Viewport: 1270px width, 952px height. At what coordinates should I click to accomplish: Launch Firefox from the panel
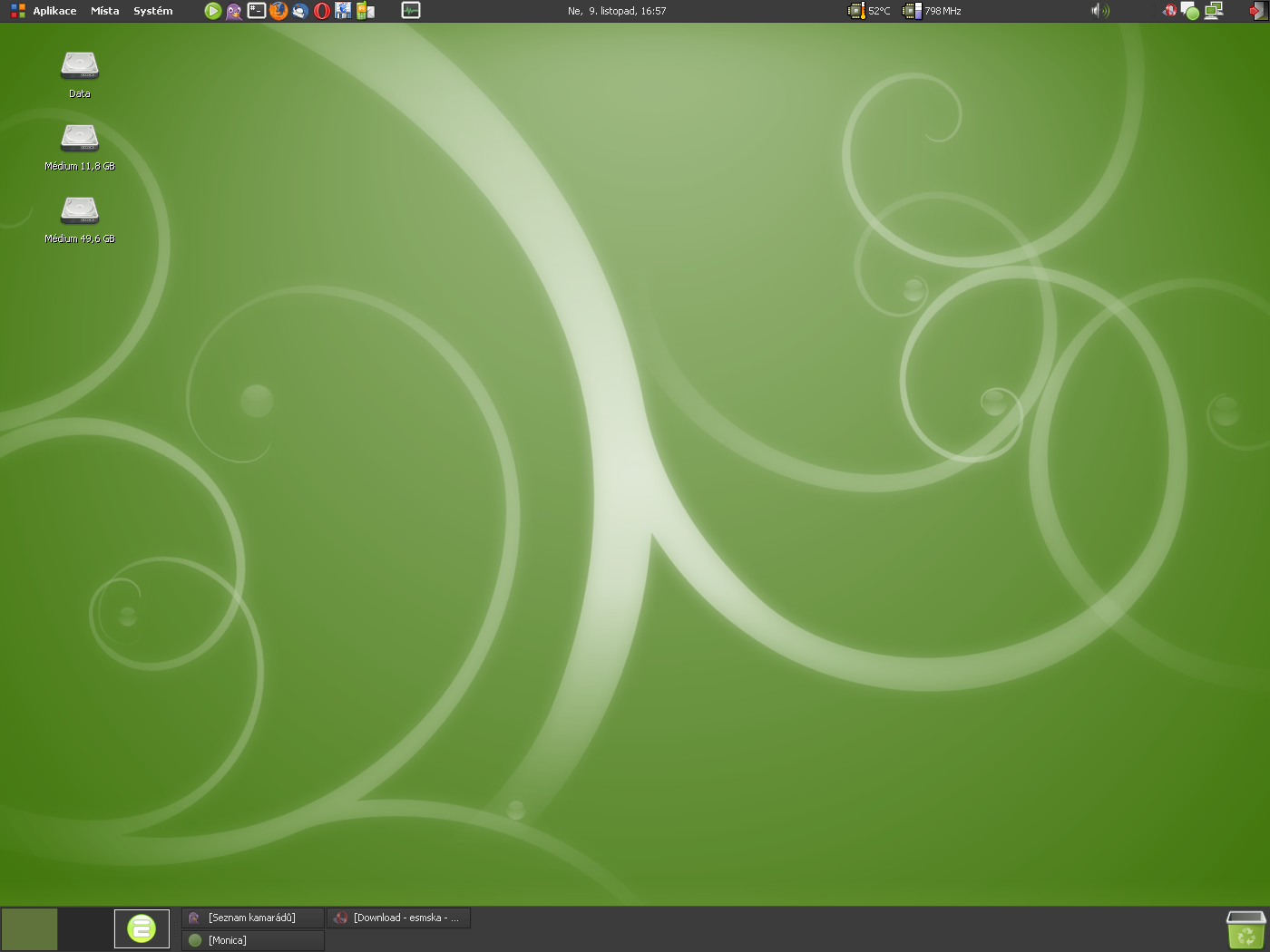click(x=278, y=11)
